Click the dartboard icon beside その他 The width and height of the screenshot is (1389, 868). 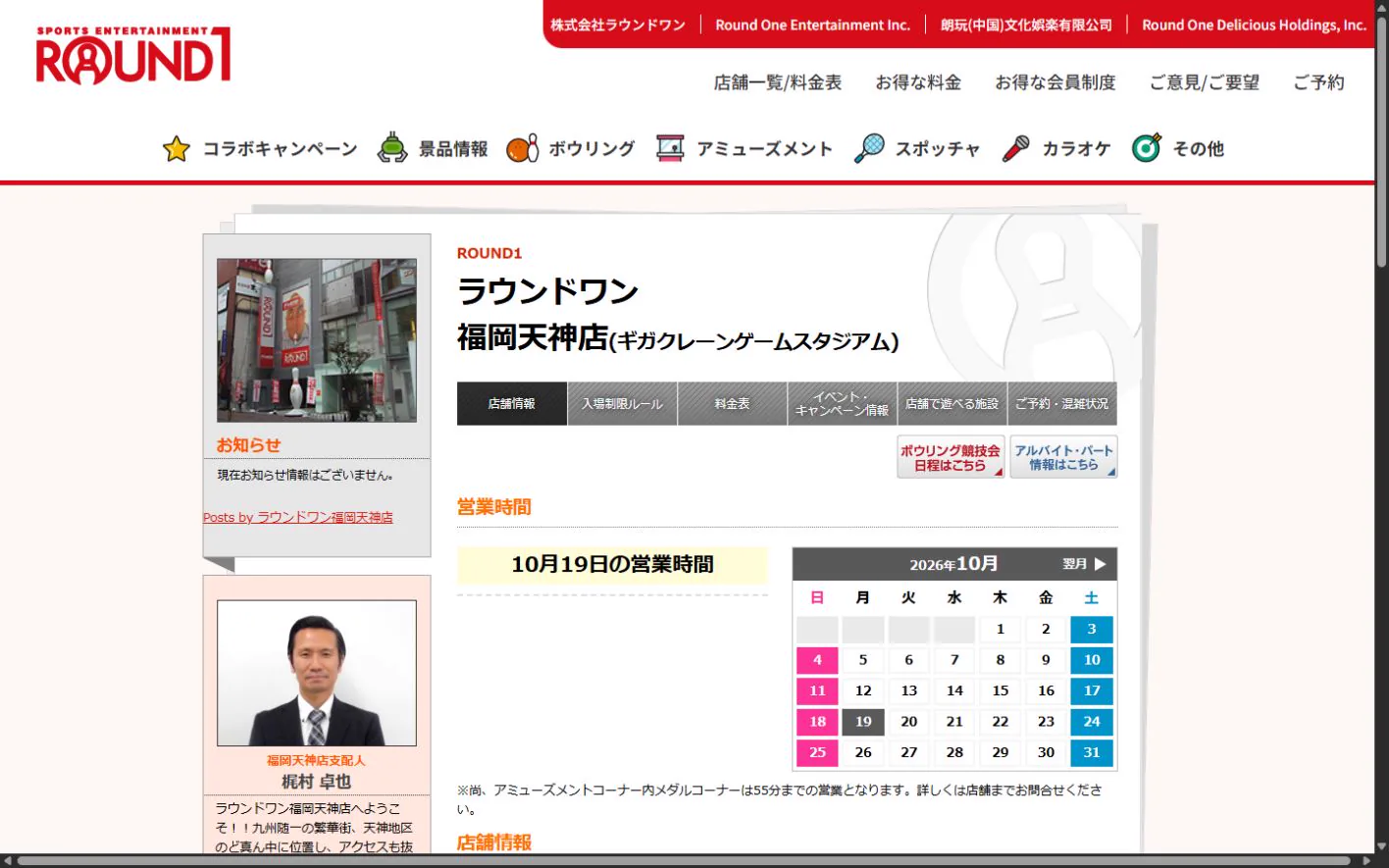point(1147,148)
